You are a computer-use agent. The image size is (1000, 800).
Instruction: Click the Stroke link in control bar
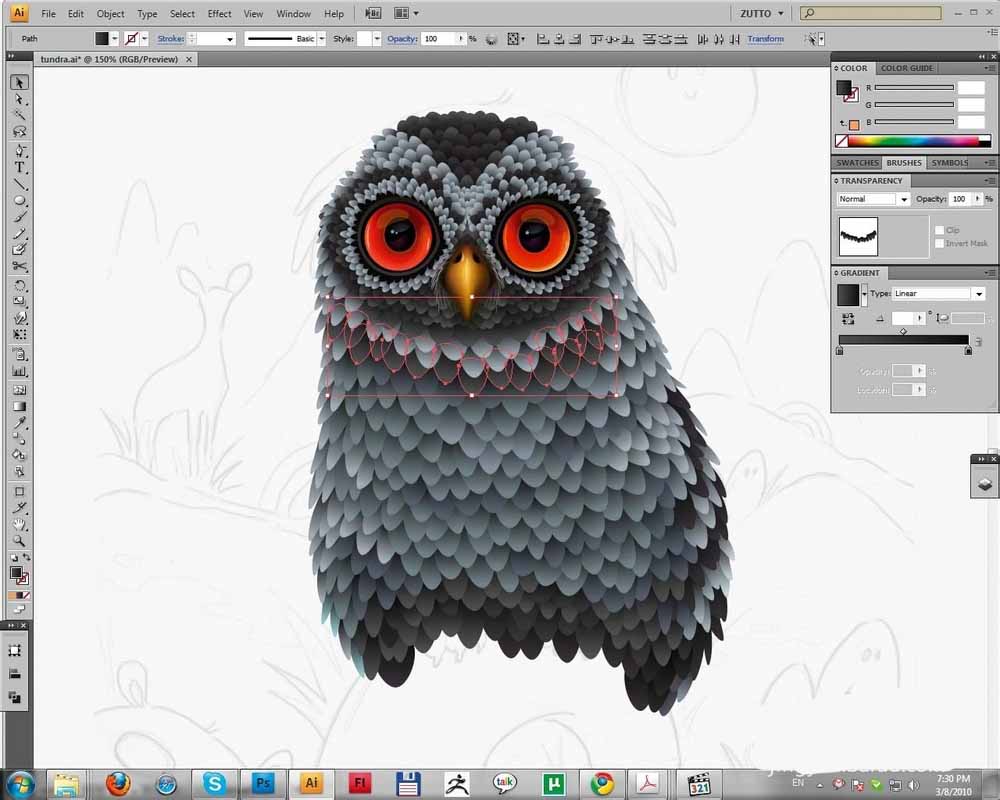click(170, 39)
